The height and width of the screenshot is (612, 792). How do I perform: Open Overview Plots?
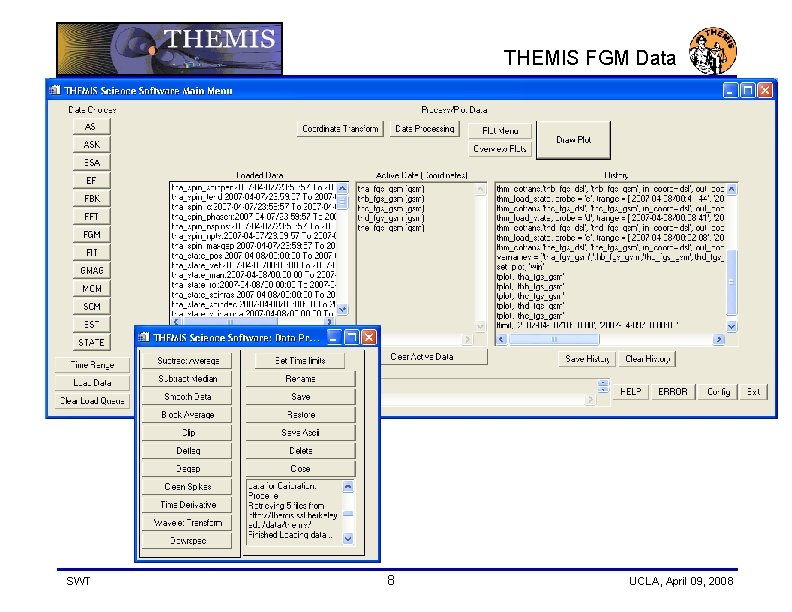(500, 149)
